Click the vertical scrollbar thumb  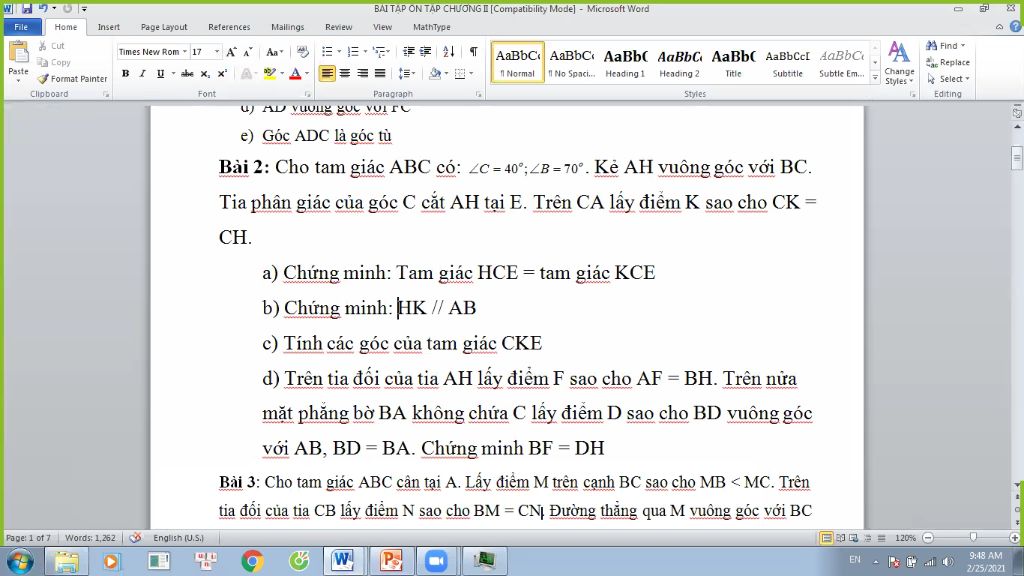point(1017,158)
